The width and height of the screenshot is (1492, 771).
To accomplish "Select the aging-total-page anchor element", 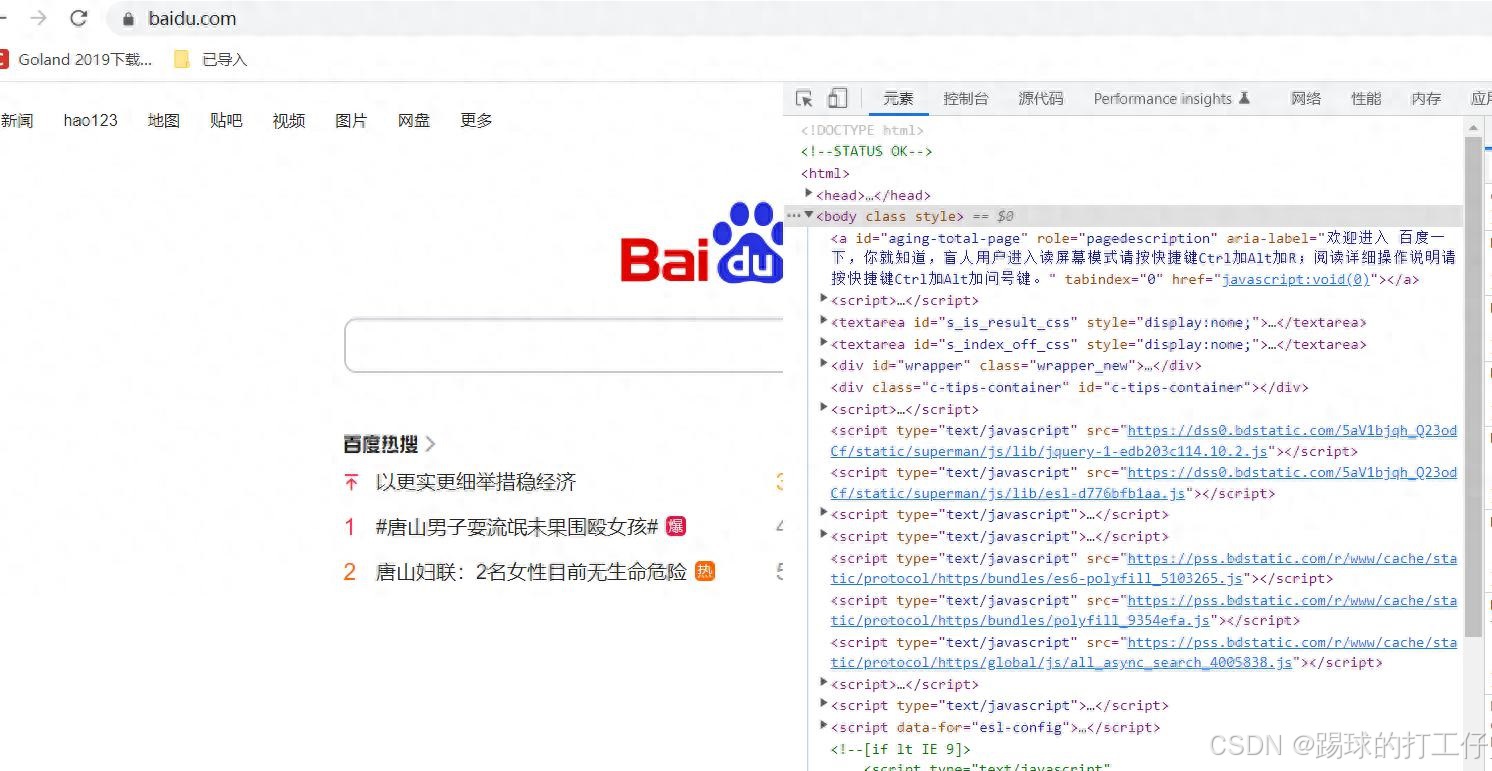I will pos(1143,259).
